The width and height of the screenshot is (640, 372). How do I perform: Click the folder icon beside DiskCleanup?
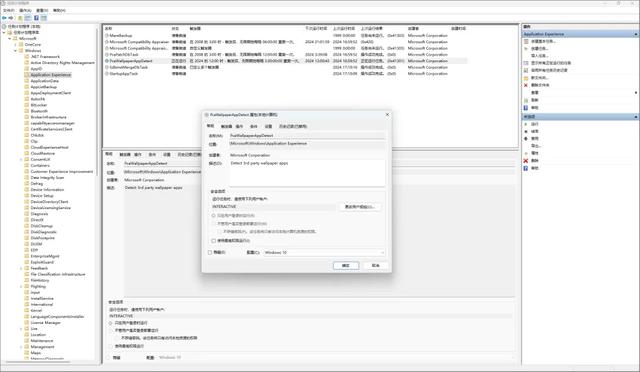coord(27,226)
